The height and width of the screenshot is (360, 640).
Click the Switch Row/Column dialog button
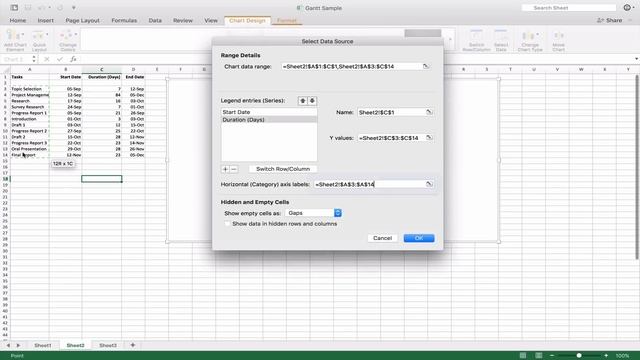pos(283,169)
